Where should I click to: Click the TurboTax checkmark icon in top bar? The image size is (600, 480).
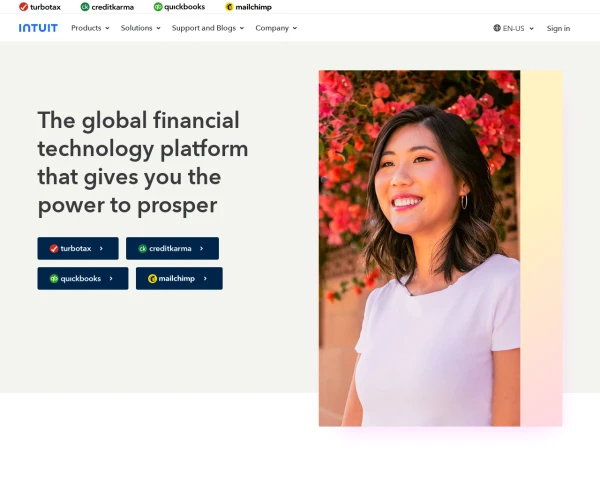point(23,7)
